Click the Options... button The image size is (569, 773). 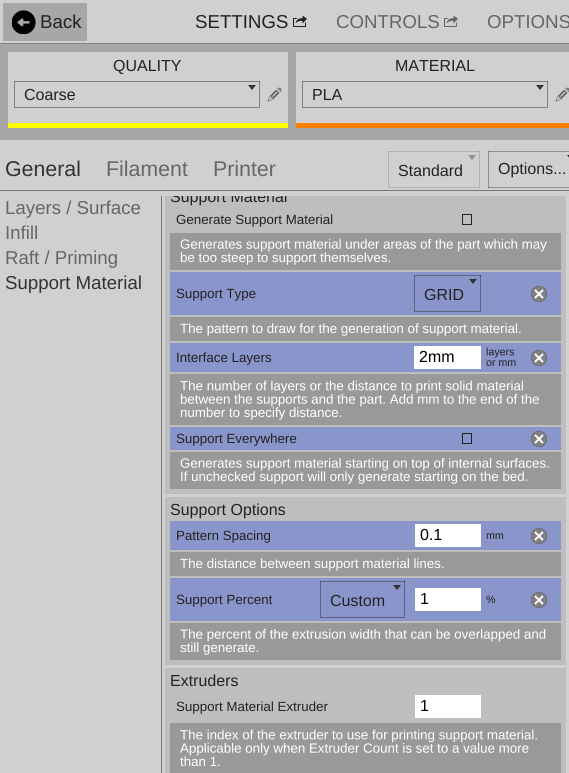(x=530, y=169)
